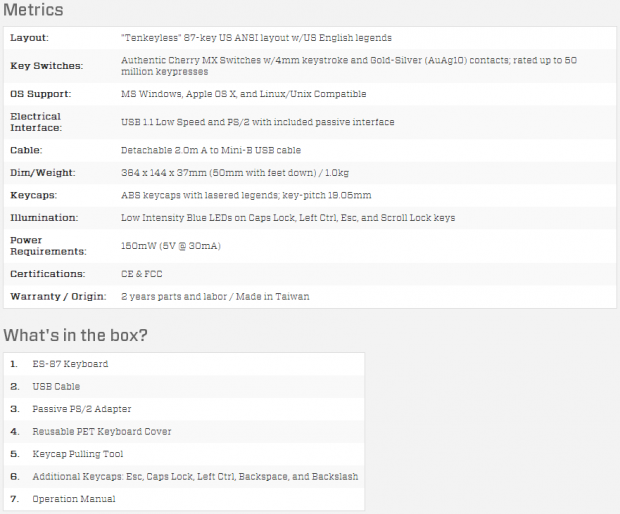Select the 364 x 144 x 37mm dimensions
Screen dimensions: 620x514
click(235, 173)
